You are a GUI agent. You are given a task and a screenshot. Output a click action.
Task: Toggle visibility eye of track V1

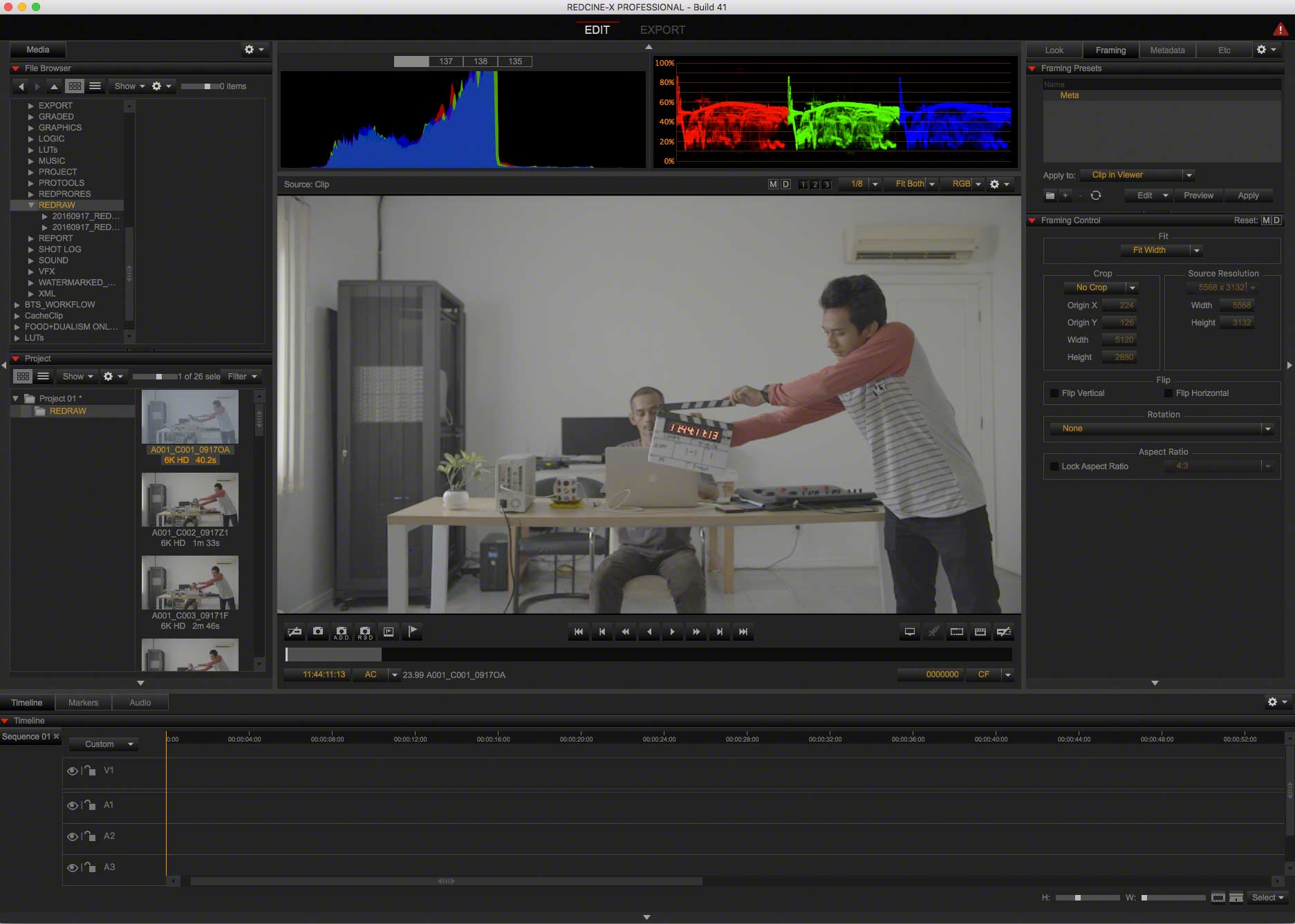[x=72, y=771]
